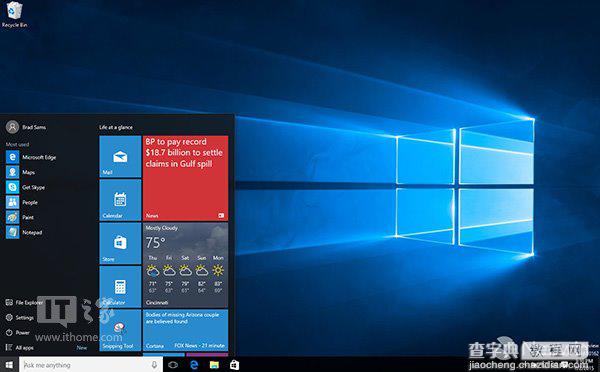600x372 pixels.
Task: Select Get Skype in the Start menu
Action: tap(26, 187)
